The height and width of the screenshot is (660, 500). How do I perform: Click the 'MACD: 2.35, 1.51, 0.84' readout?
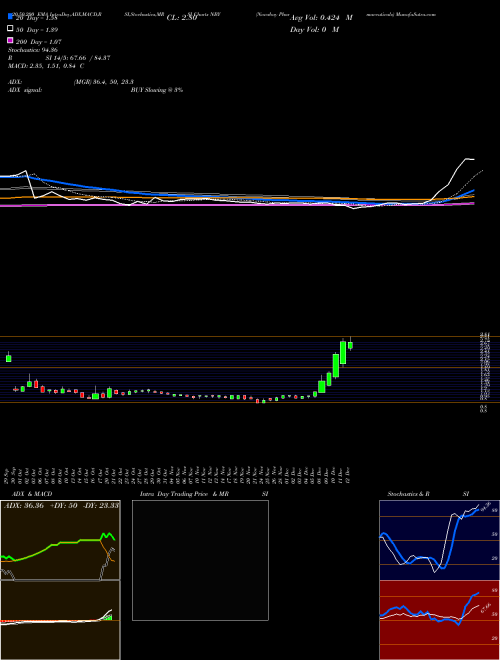pos(46,66)
